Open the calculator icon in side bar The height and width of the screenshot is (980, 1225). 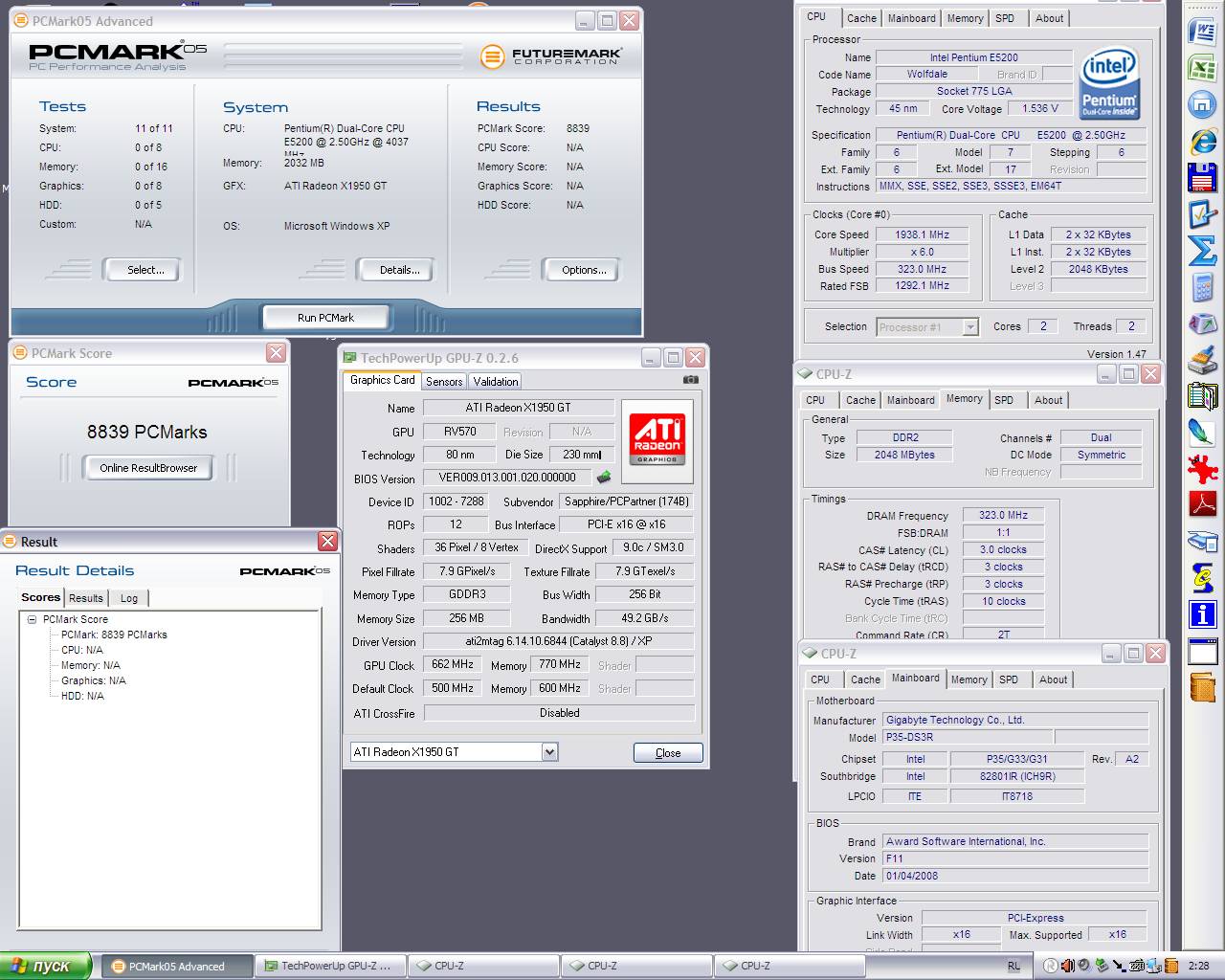tap(1202, 287)
